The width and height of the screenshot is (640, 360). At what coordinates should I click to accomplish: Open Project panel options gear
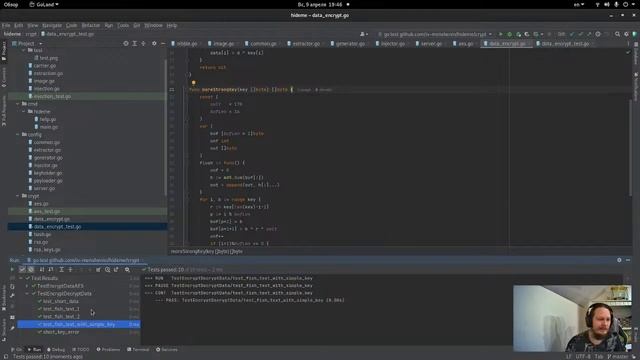pos(154,43)
